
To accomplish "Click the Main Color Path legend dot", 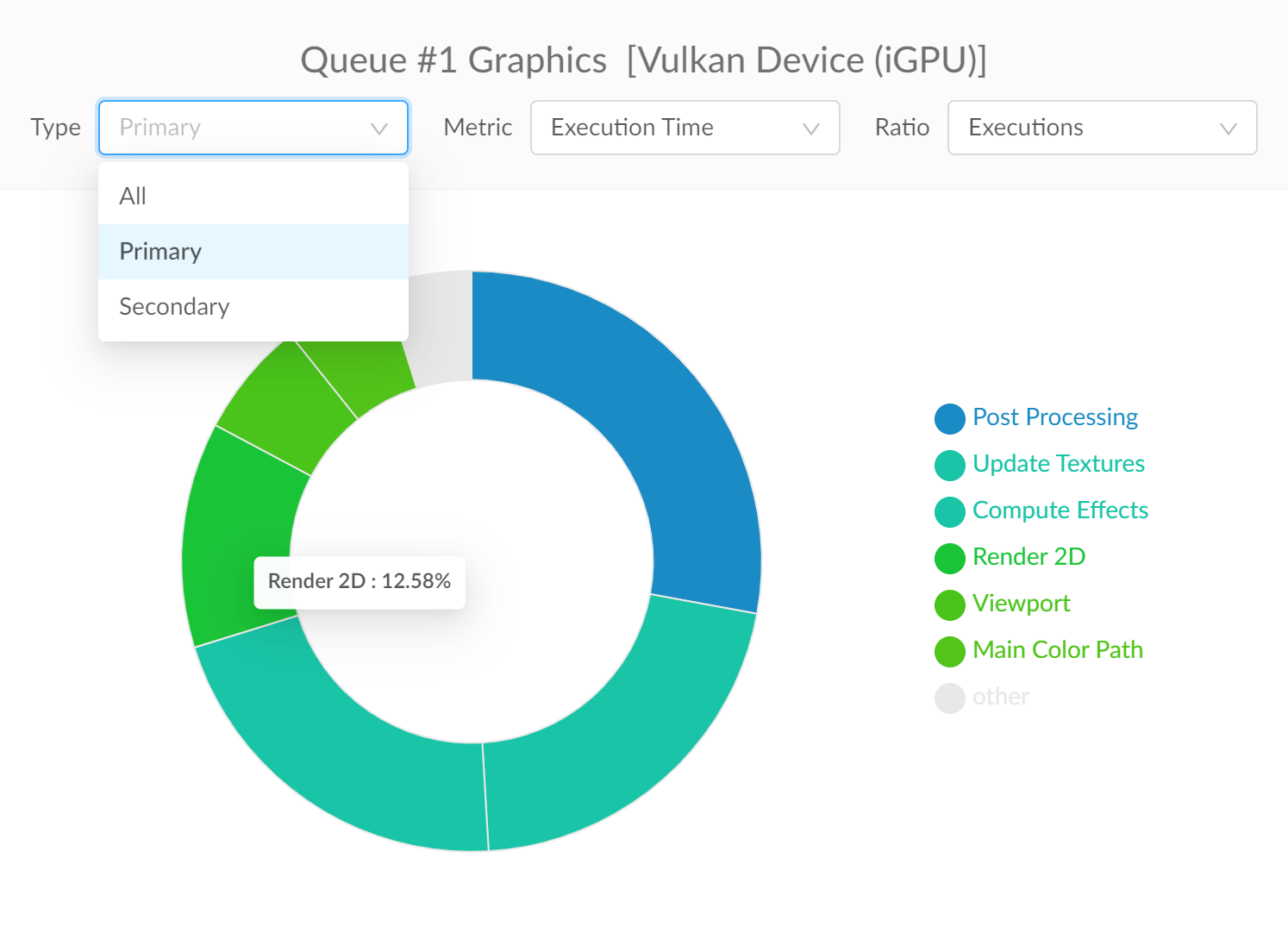I will click(x=950, y=652).
